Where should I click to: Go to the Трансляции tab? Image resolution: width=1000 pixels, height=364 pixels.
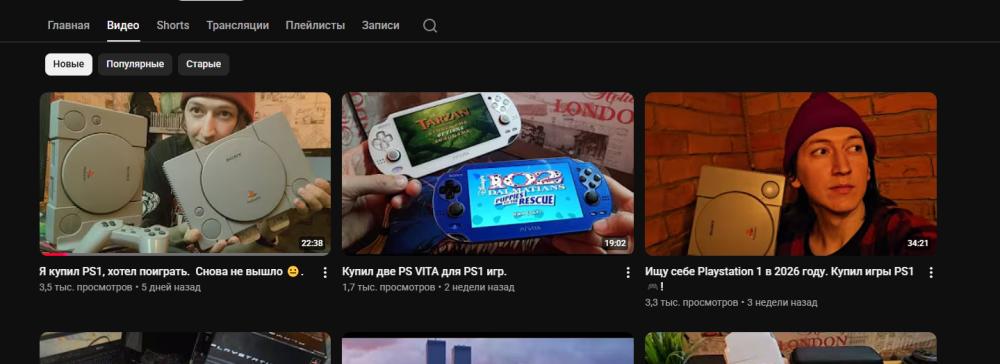[x=237, y=25]
